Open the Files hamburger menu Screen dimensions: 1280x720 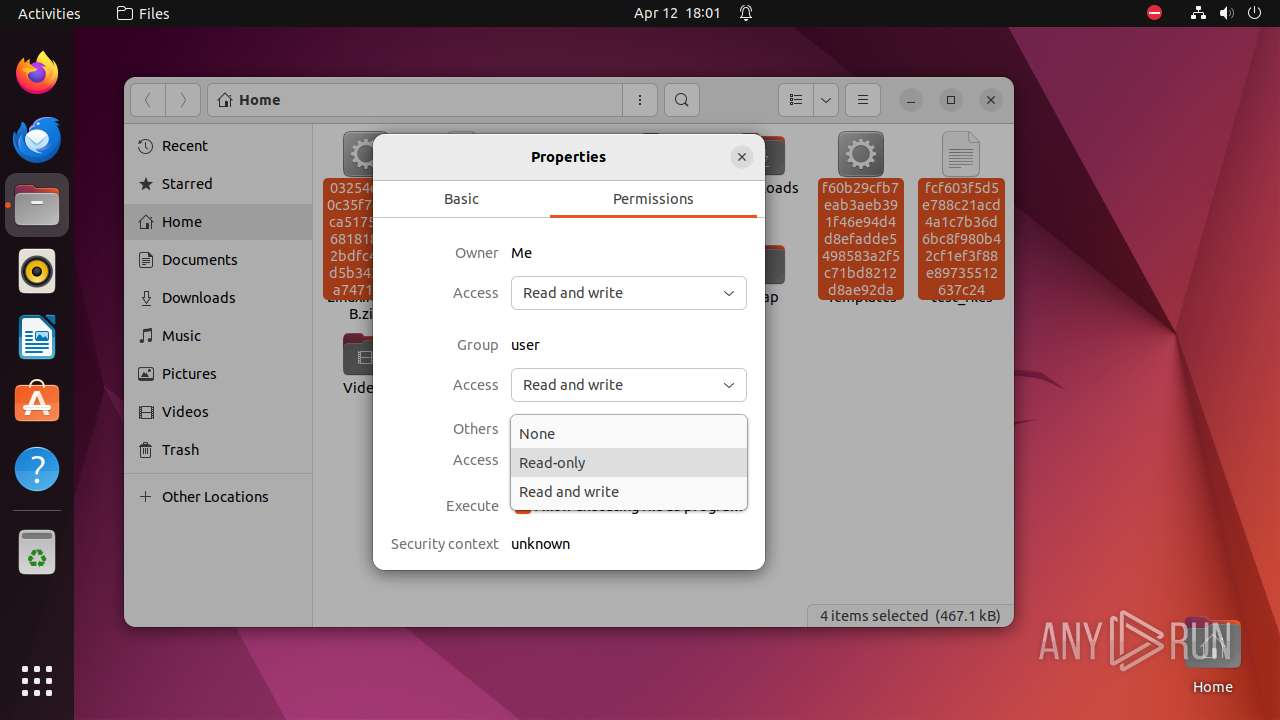[x=862, y=100]
